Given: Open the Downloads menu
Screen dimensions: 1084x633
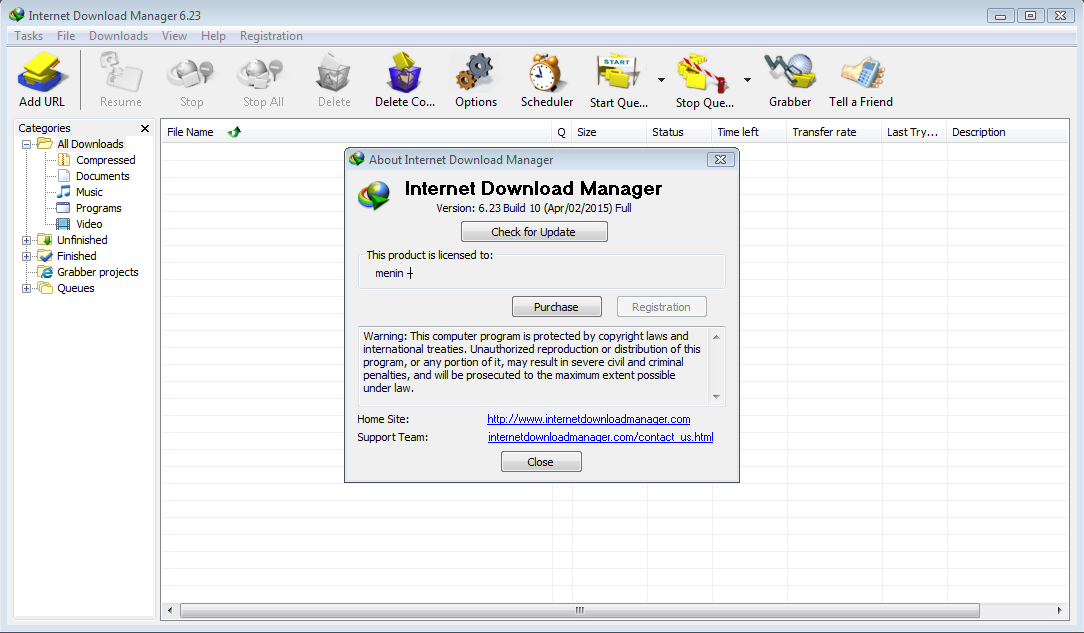Looking at the screenshot, I should (118, 35).
